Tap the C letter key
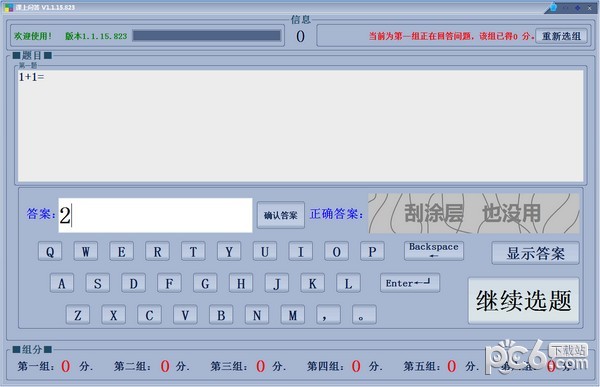The image size is (600, 387). click(x=150, y=315)
